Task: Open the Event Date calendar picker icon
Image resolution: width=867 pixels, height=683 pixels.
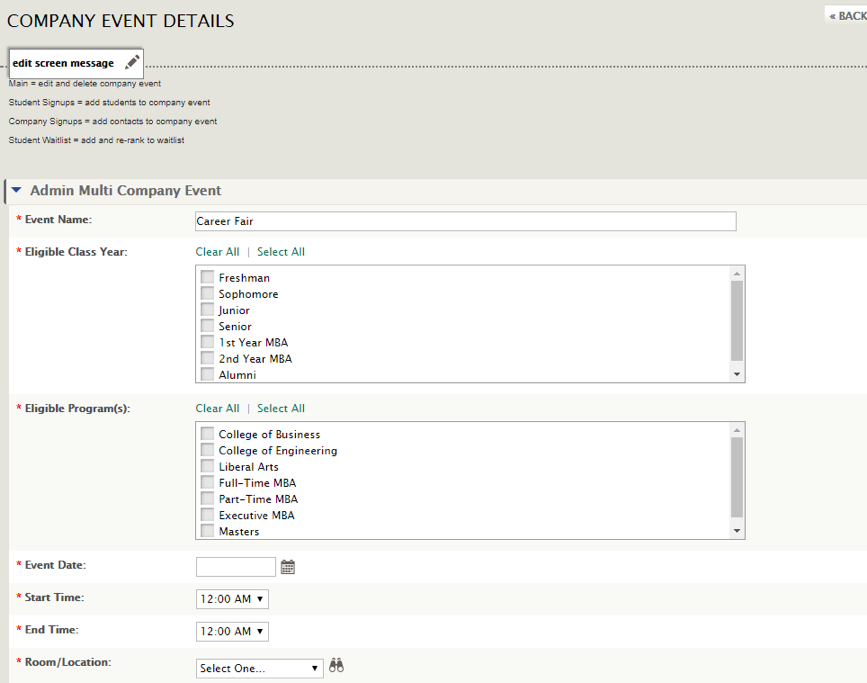Action: click(288, 567)
